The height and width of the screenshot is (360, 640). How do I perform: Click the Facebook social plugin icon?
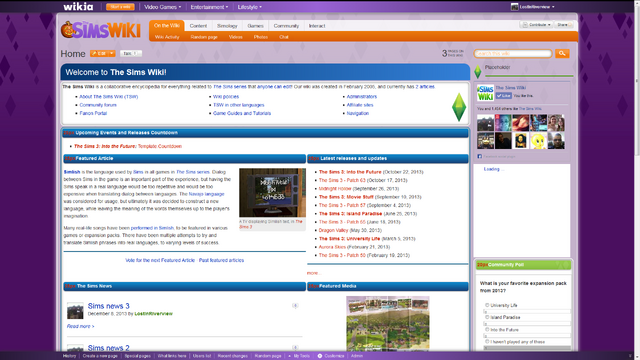(x=480, y=156)
